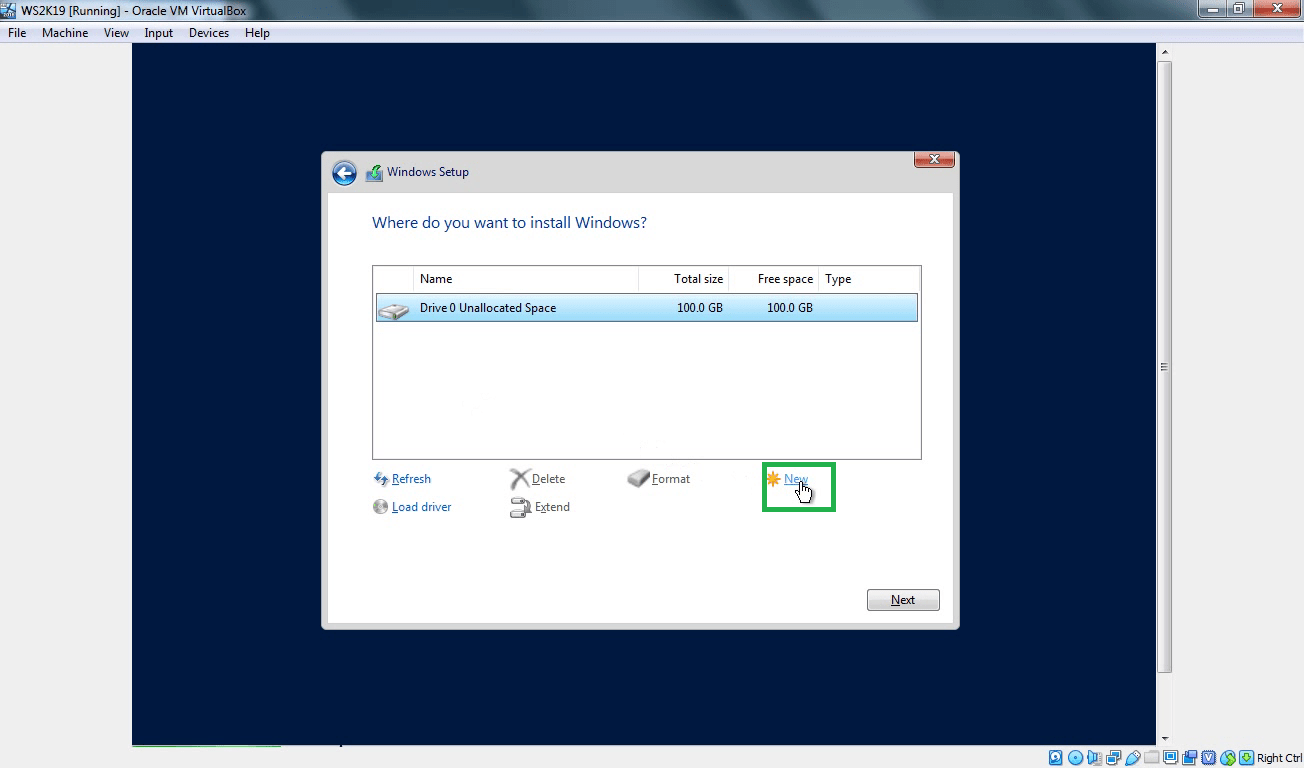Open the Input menu
This screenshot has width=1304, height=768.
[158, 33]
